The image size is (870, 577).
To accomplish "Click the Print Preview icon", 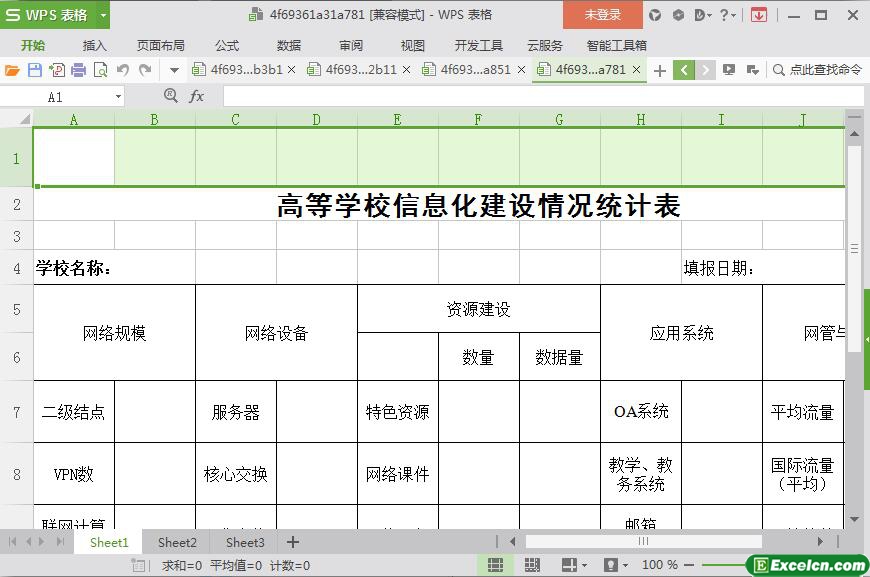I will pos(101,70).
